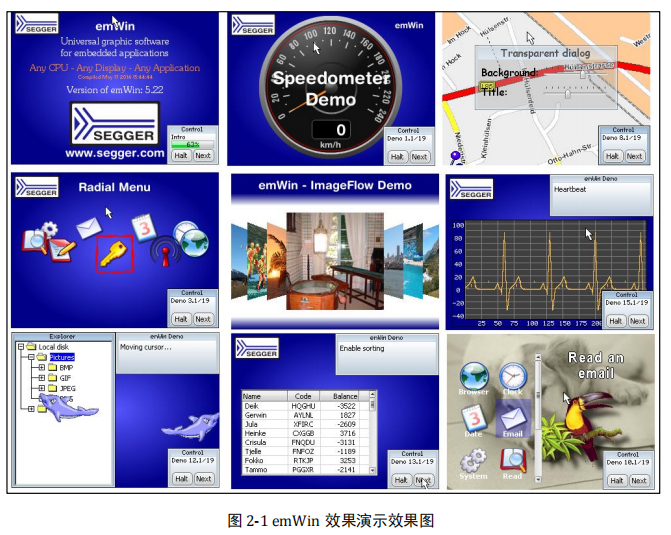Halt Demo 1.1/19 speedometer

tap(398, 157)
